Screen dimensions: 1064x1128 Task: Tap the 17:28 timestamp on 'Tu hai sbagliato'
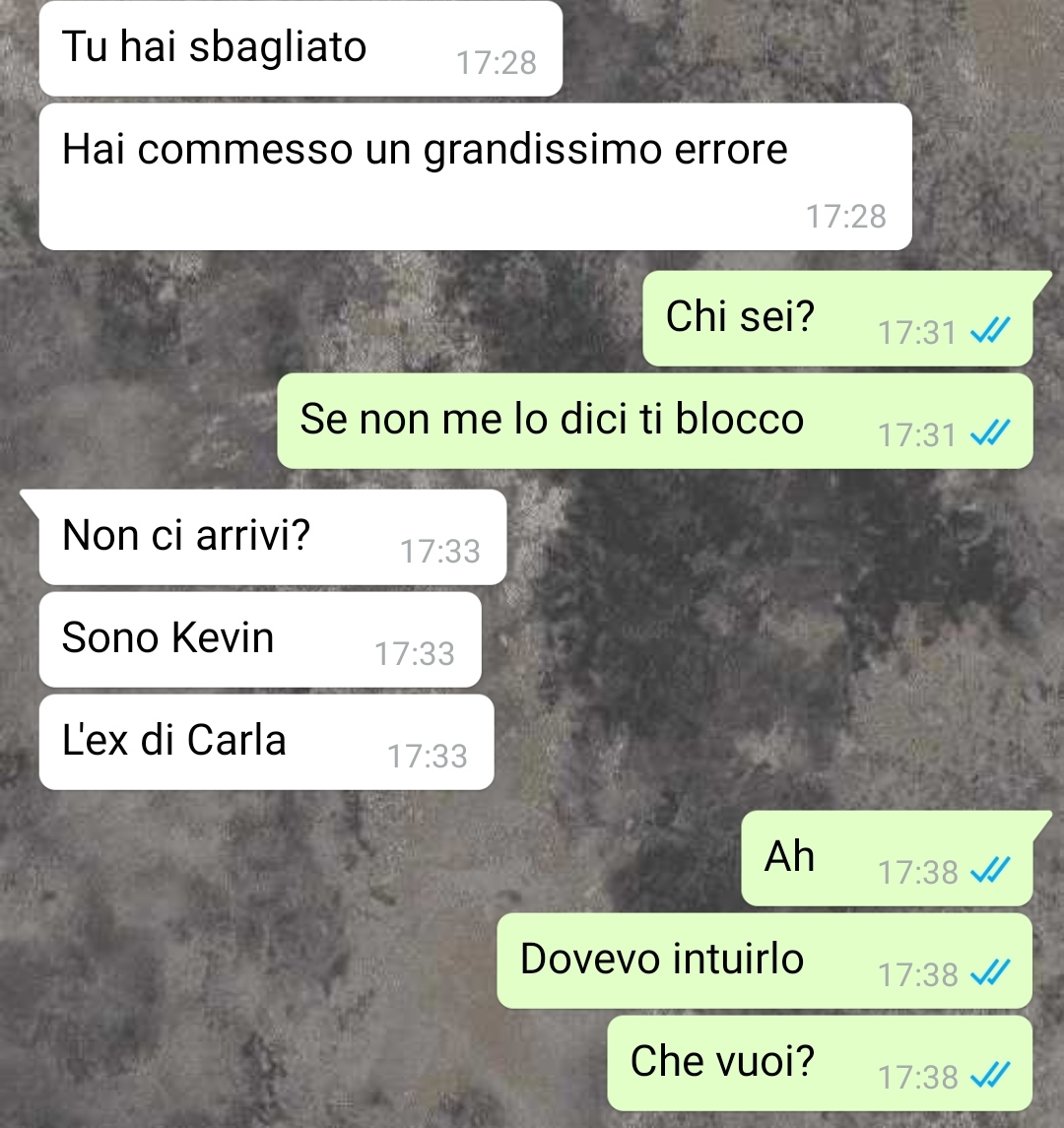point(497,63)
